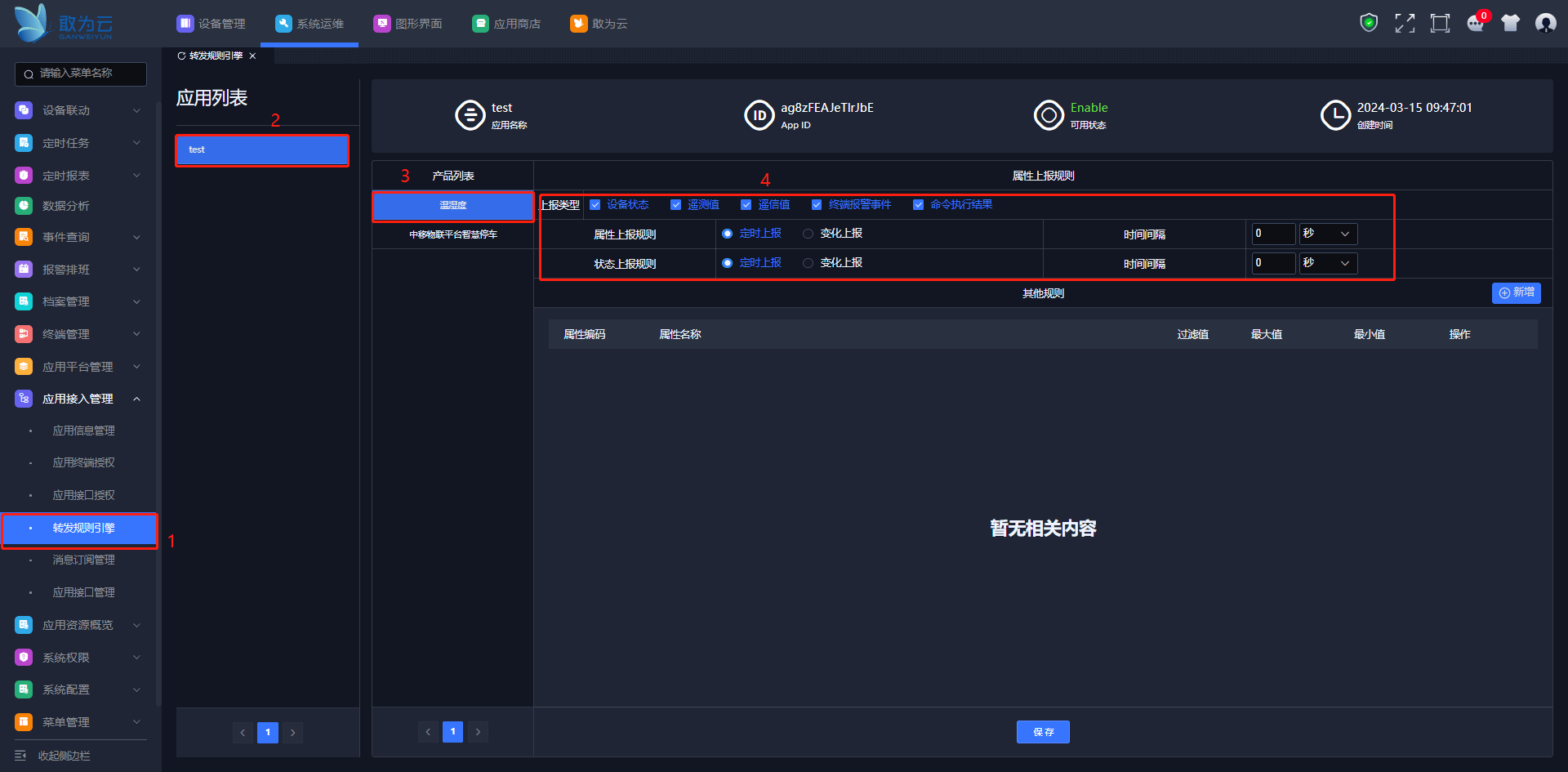This screenshot has width=1568, height=772.
Task: Uncheck the 遥信值 checkbox
Action: [x=746, y=205]
